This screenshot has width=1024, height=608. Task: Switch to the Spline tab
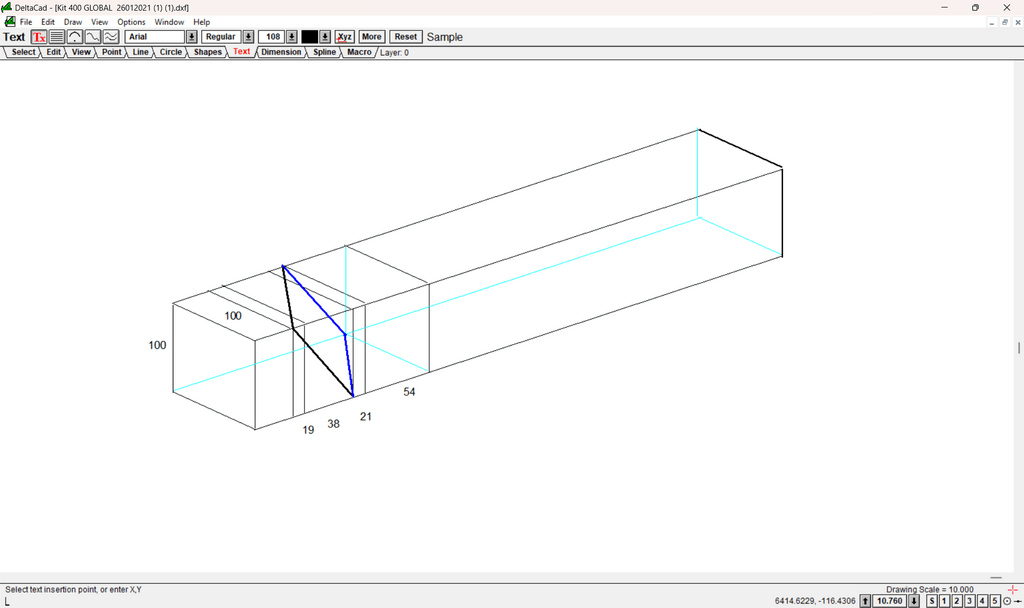[x=325, y=52]
